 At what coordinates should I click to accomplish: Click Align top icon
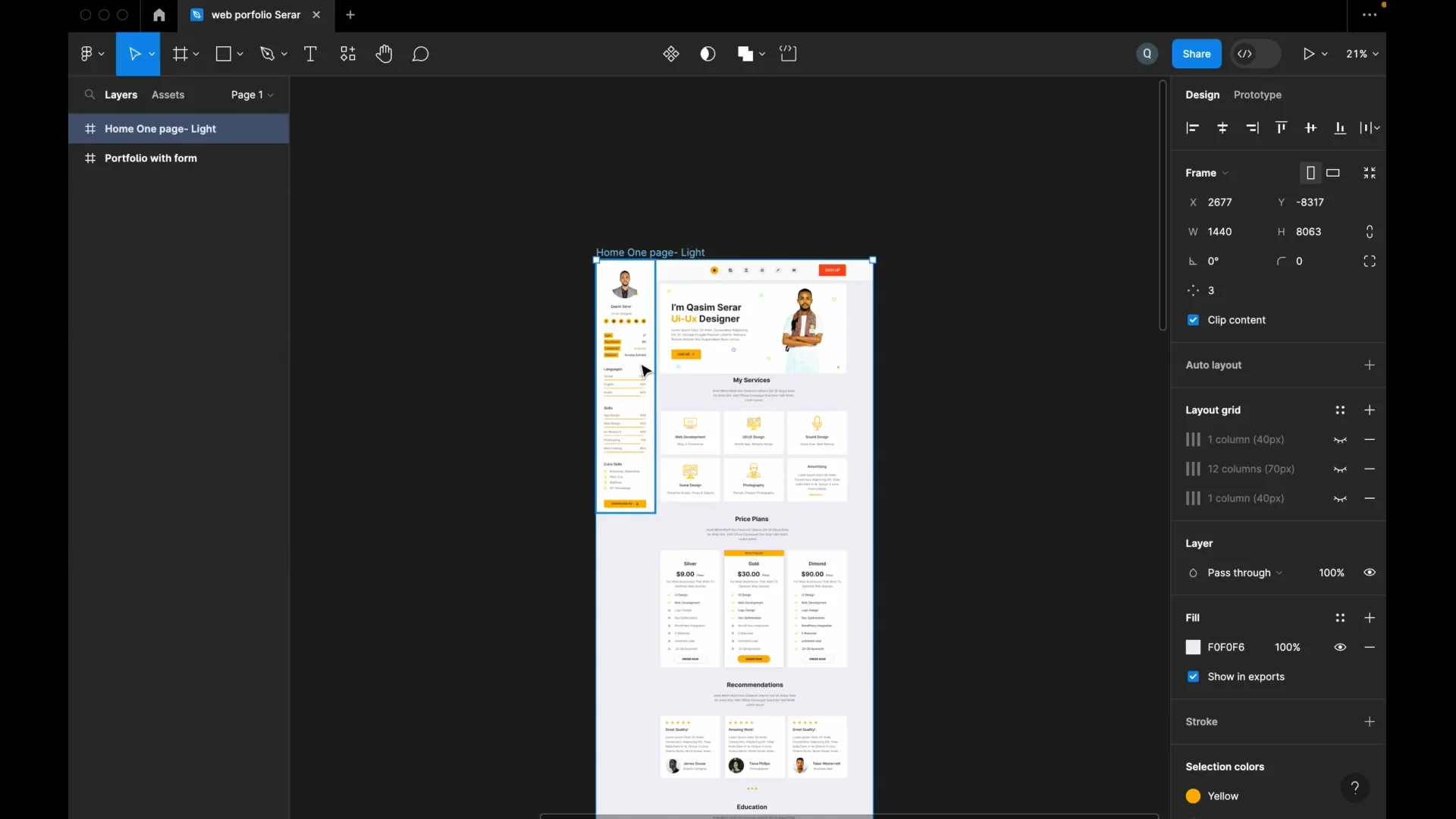[1281, 128]
